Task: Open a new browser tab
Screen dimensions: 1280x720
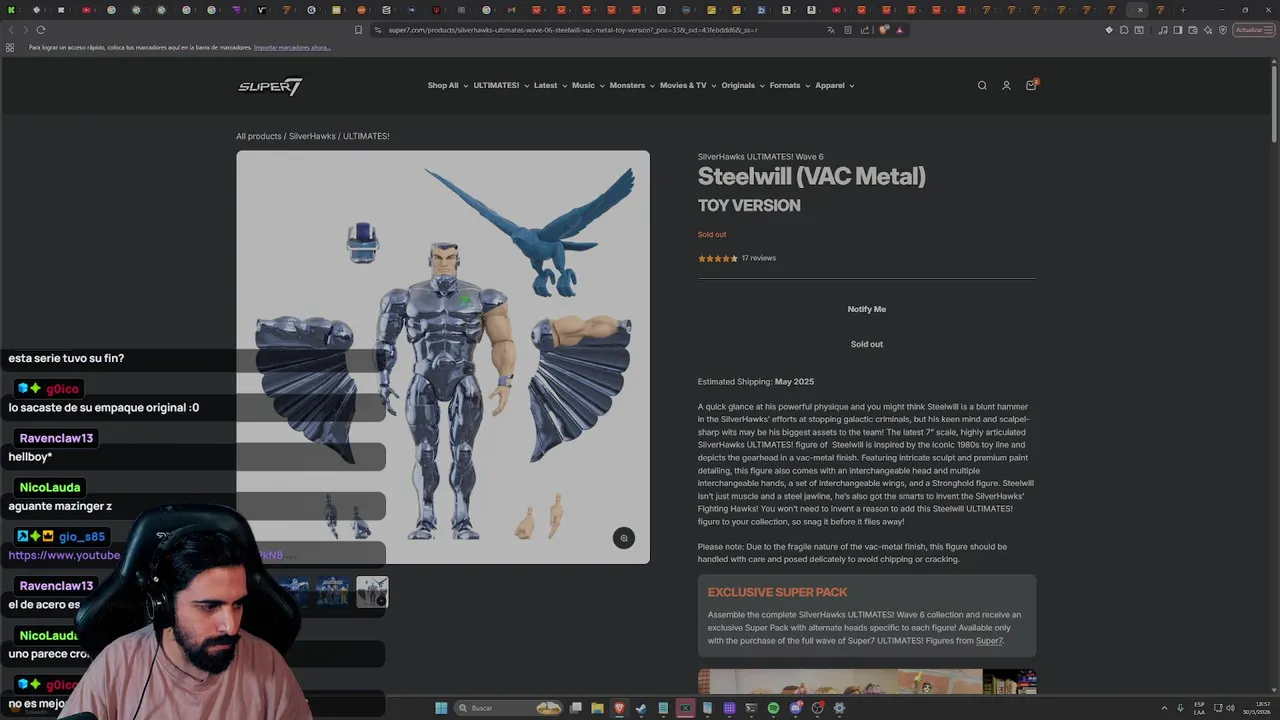Action: click(1183, 10)
